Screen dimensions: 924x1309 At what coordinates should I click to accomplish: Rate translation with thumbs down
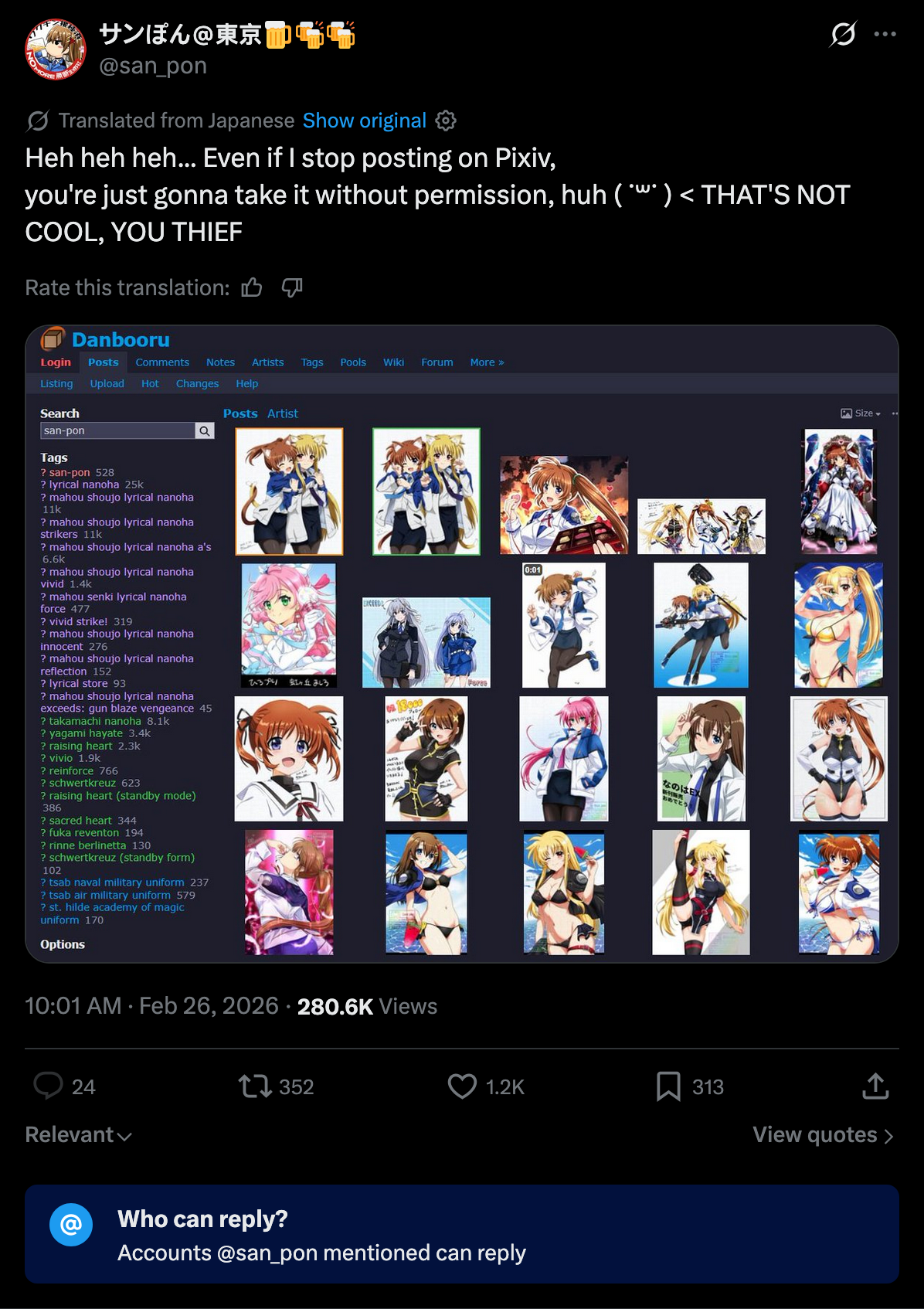pos(292,288)
